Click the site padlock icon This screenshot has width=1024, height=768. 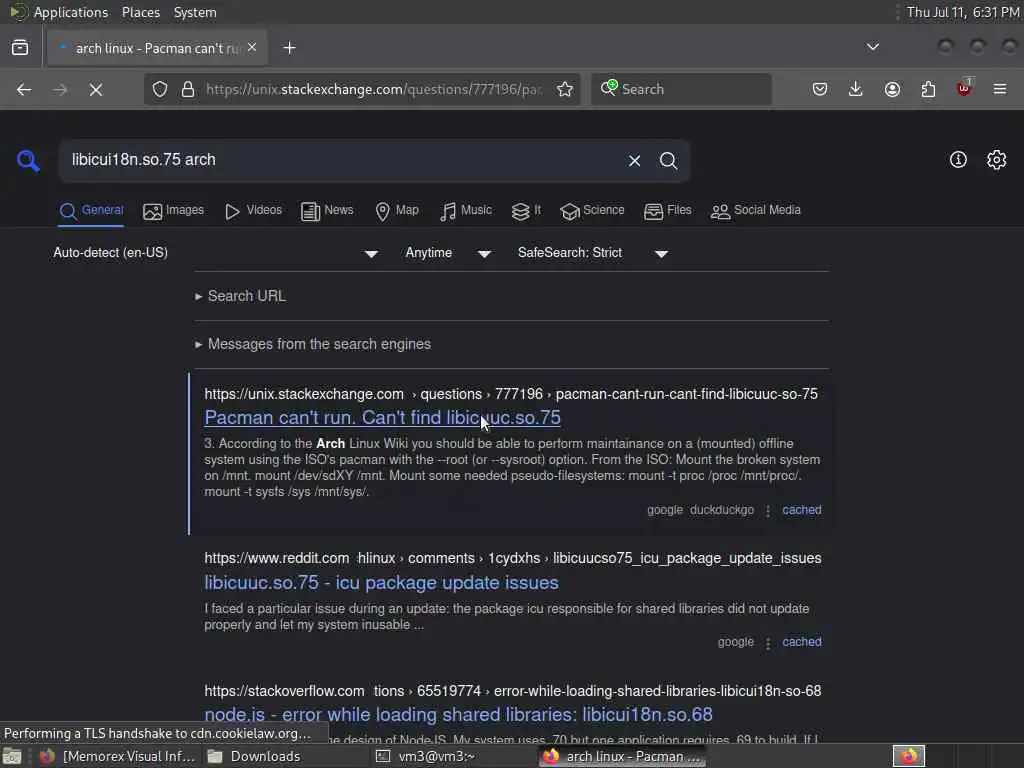click(x=188, y=89)
